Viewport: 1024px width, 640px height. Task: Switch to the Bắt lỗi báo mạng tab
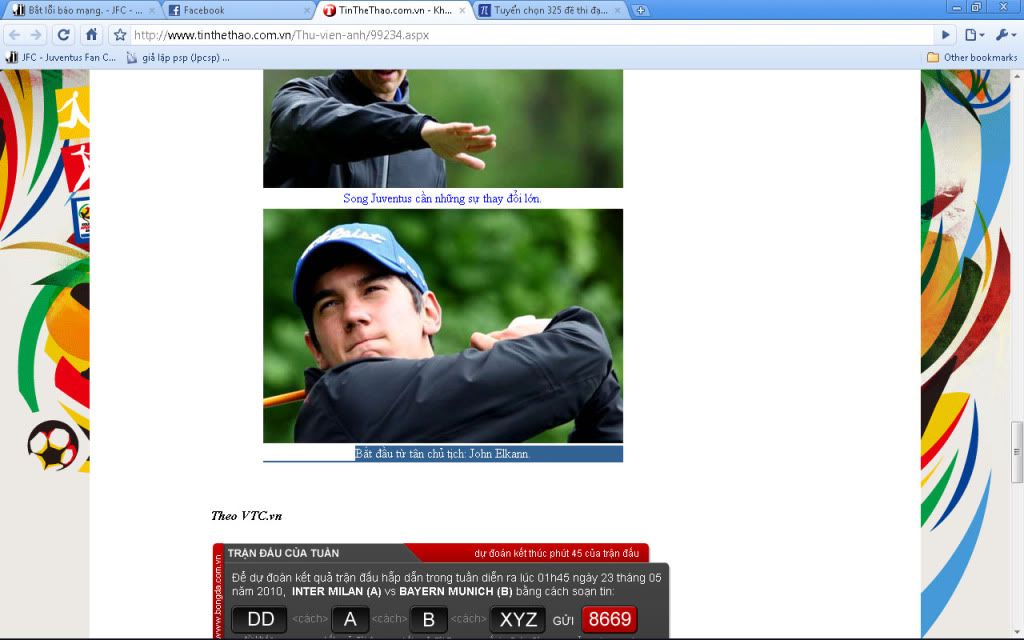(80, 10)
